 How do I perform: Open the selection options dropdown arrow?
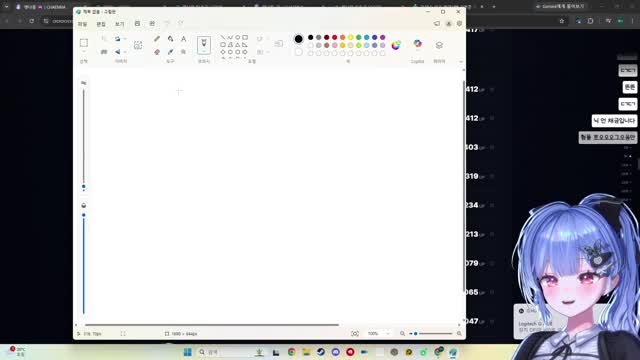84,52
